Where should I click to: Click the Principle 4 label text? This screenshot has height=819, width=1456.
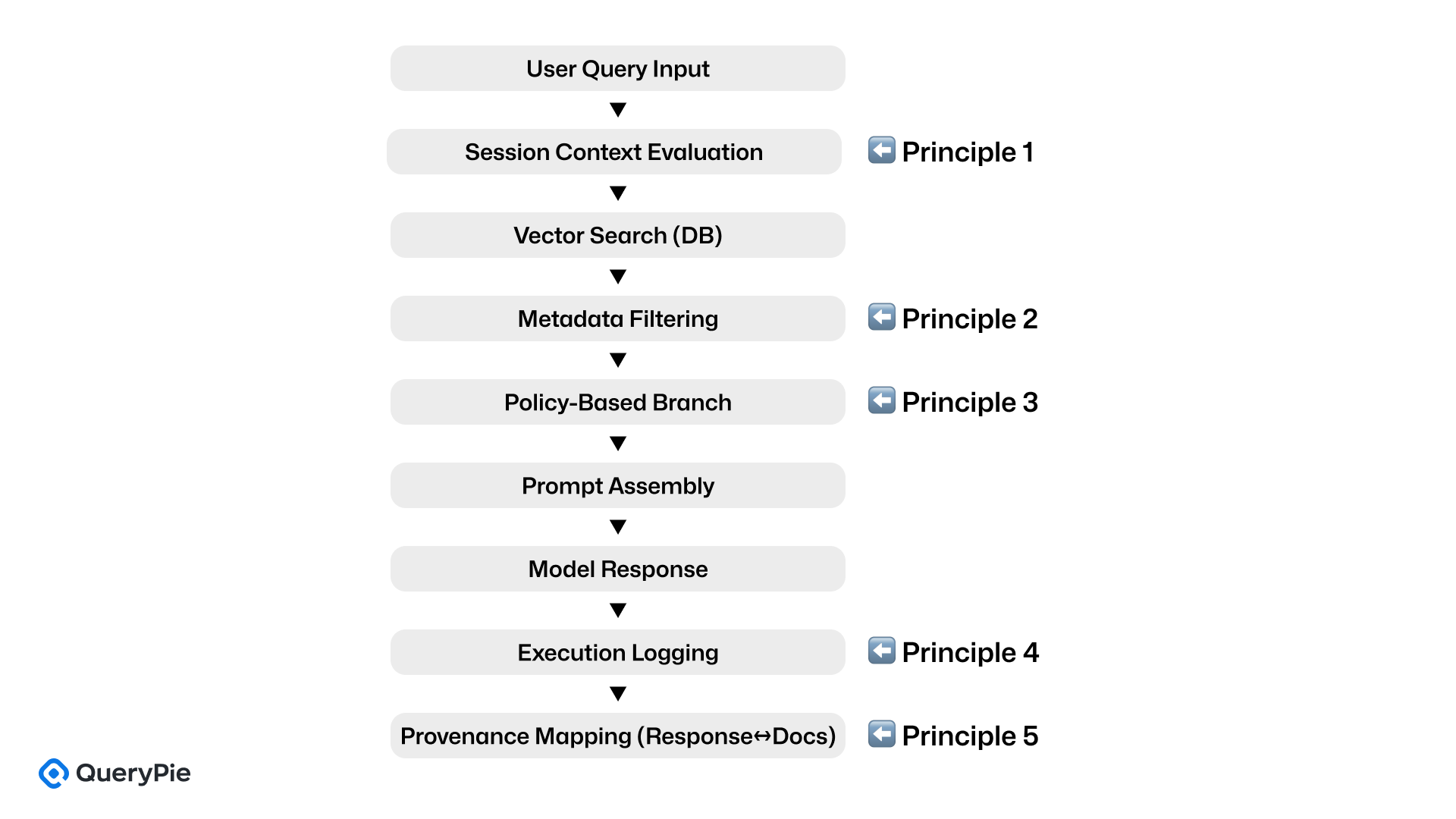(x=970, y=652)
